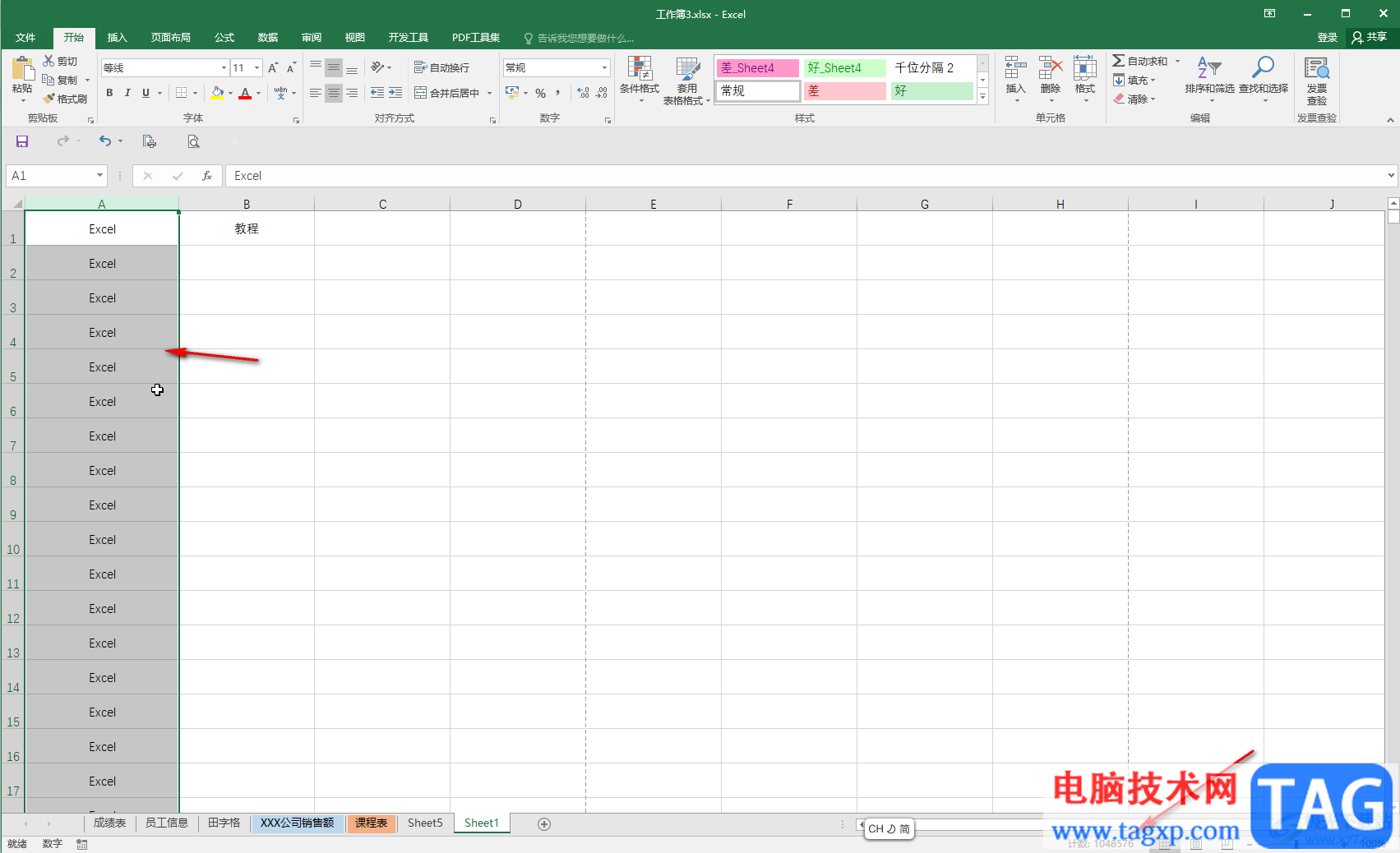Expand the cell styles gallery
Screen dimensions: 1400x853
coord(982,97)
